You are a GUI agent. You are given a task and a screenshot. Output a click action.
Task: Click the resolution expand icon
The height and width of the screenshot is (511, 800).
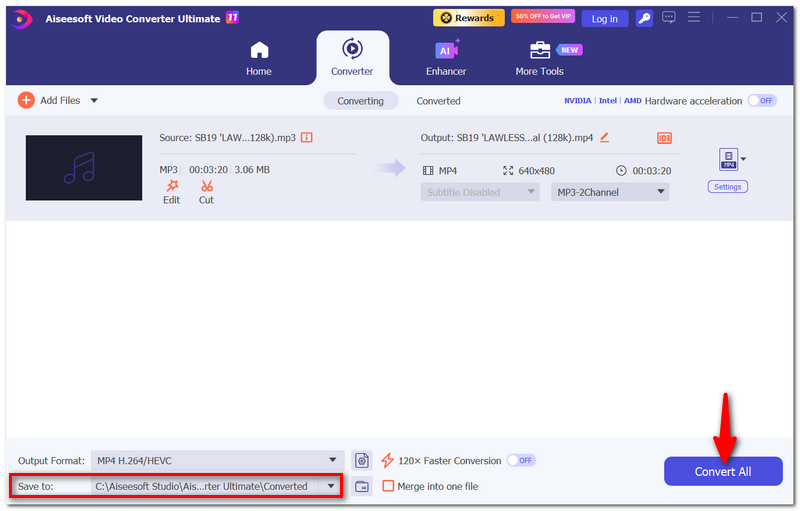coord(508,171)
